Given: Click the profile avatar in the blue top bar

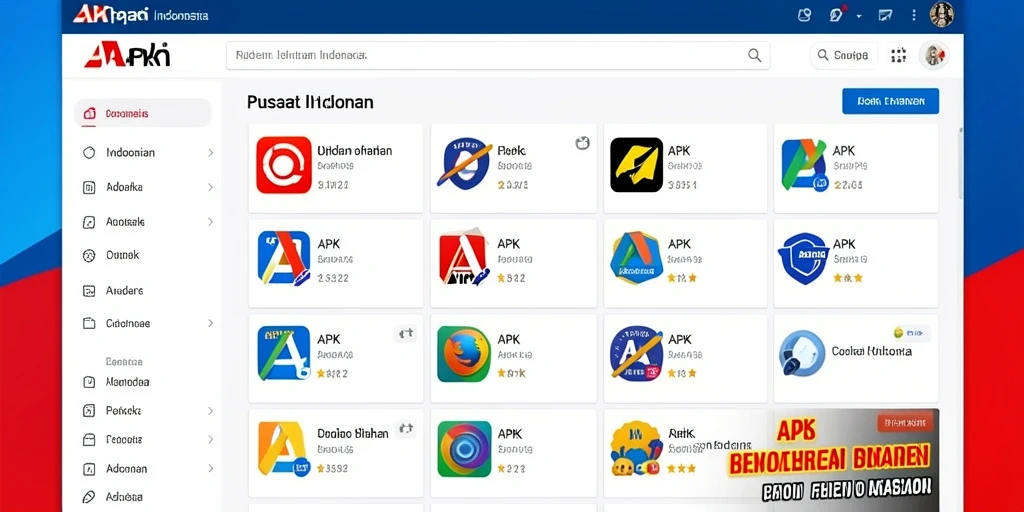Looking at the screenshot, I should point(942,14).
